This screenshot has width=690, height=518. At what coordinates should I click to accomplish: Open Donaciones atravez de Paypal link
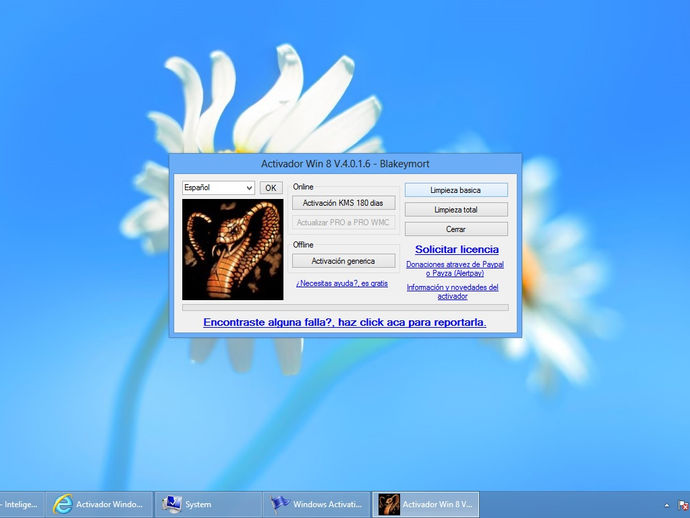[455, 268]
